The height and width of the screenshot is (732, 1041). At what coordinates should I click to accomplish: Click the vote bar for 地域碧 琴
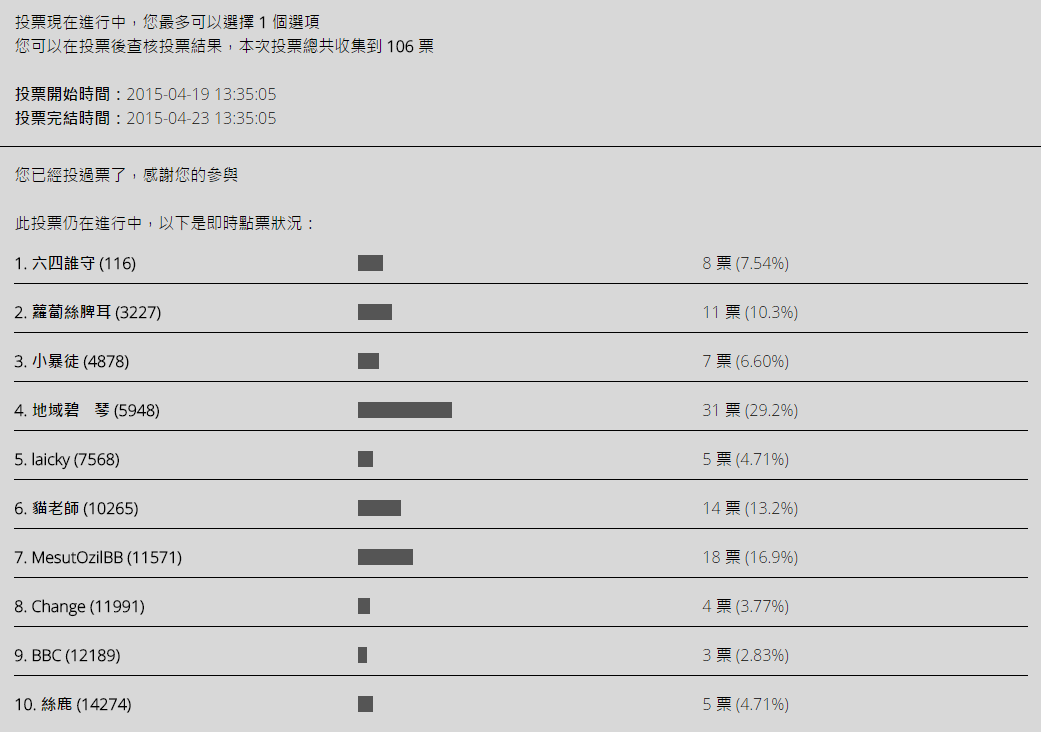click(405, 410)
